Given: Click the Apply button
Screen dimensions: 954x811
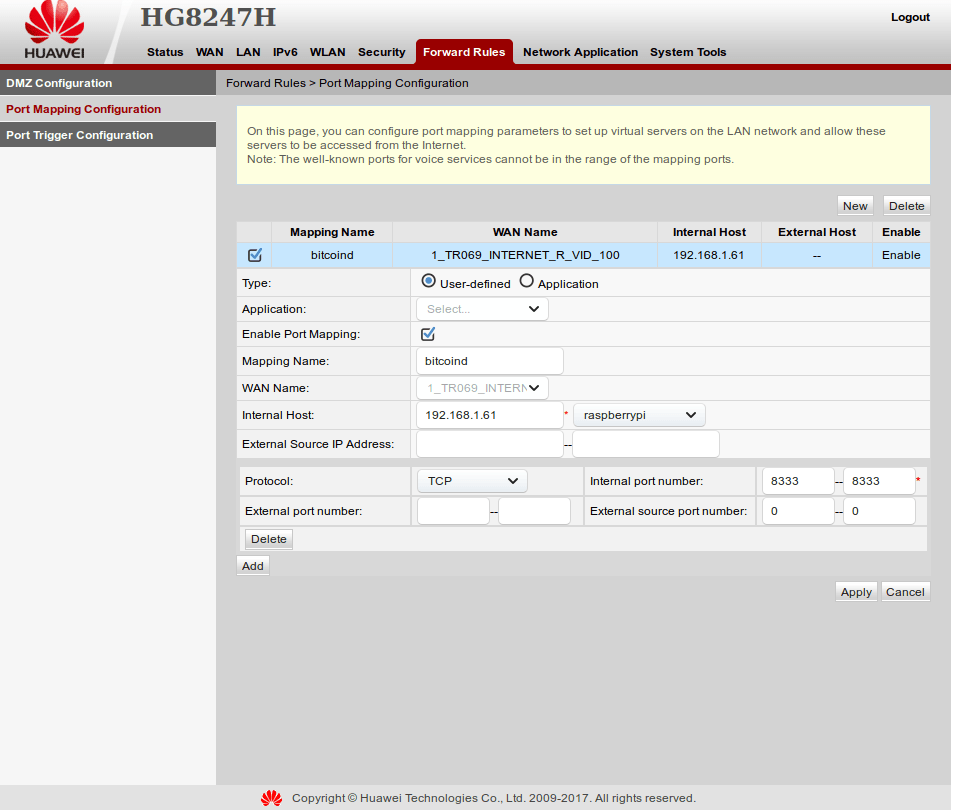Looking at the screenshot, I should pyautogui.click(x=856, y=592).
